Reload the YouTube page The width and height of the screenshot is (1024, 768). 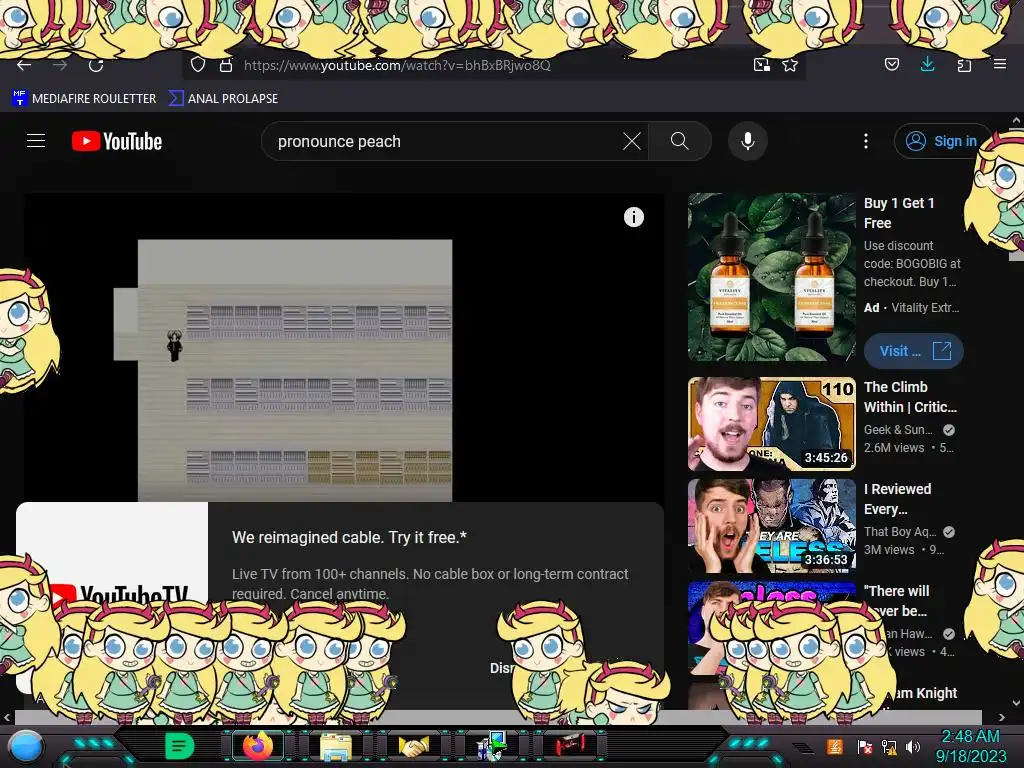coord(96,65)
